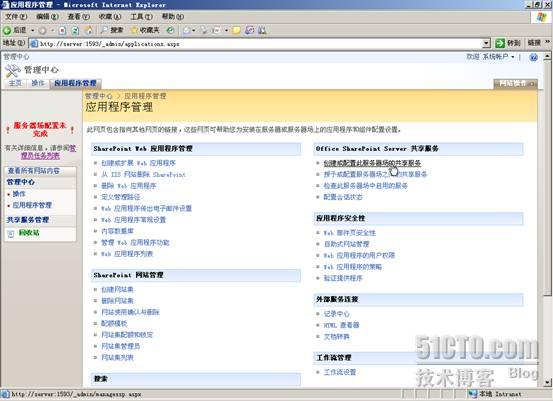
Task: Select the 应用程序管理 tab
Action: pos(75,83)
